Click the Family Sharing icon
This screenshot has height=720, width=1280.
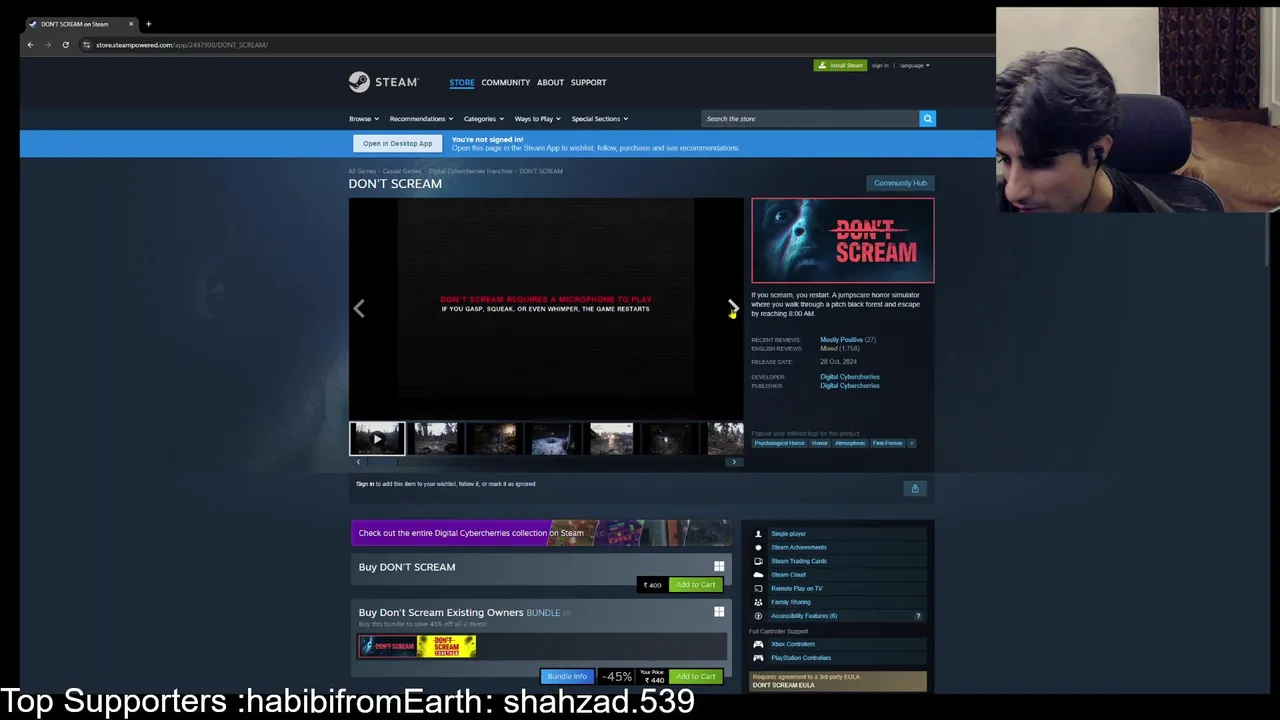point(758,602)
